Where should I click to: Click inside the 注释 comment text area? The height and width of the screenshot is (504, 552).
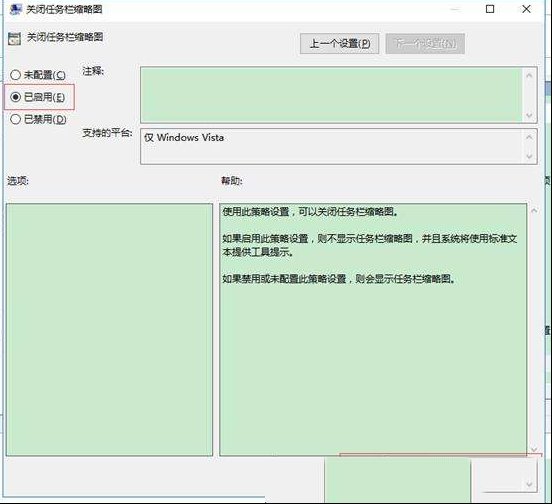pyautogui.click(x=331, y=95)
